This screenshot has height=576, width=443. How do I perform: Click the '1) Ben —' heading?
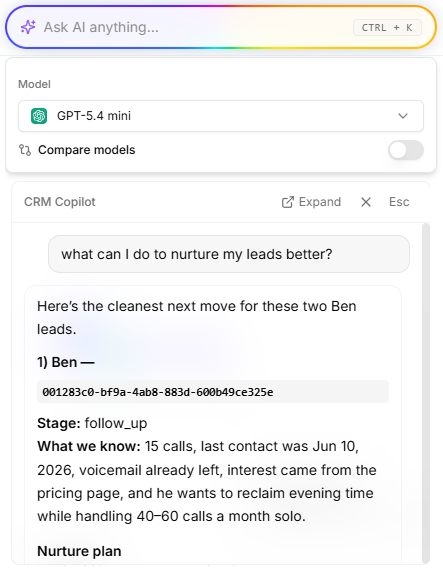click(x=66, y=362)
